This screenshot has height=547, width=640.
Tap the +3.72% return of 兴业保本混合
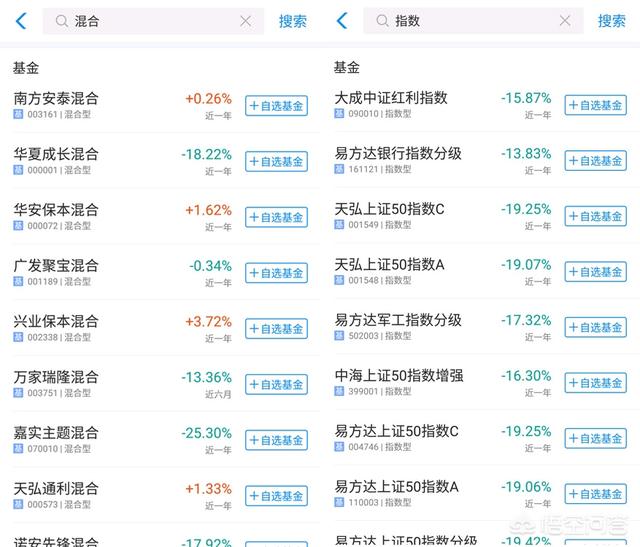tap(208, 322)
